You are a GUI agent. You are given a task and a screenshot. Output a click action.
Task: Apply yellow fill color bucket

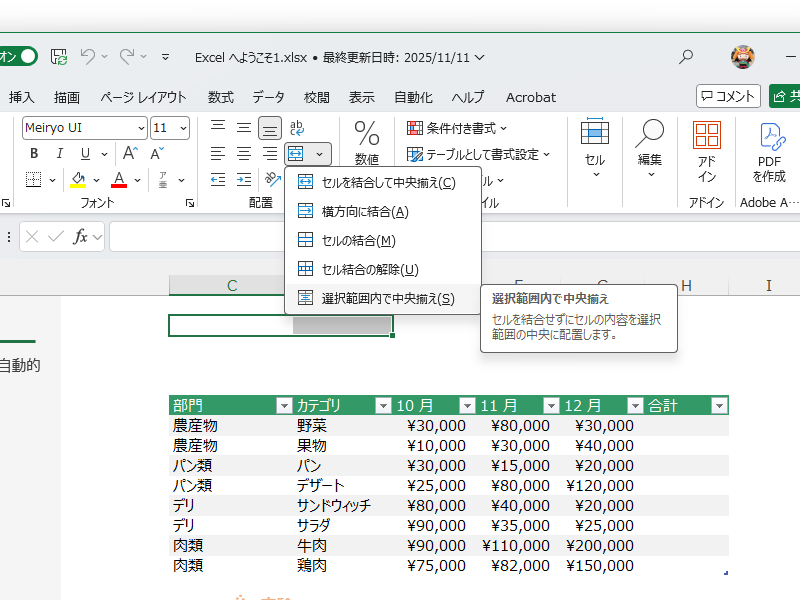pyautogui.click(x=78, y=180)
